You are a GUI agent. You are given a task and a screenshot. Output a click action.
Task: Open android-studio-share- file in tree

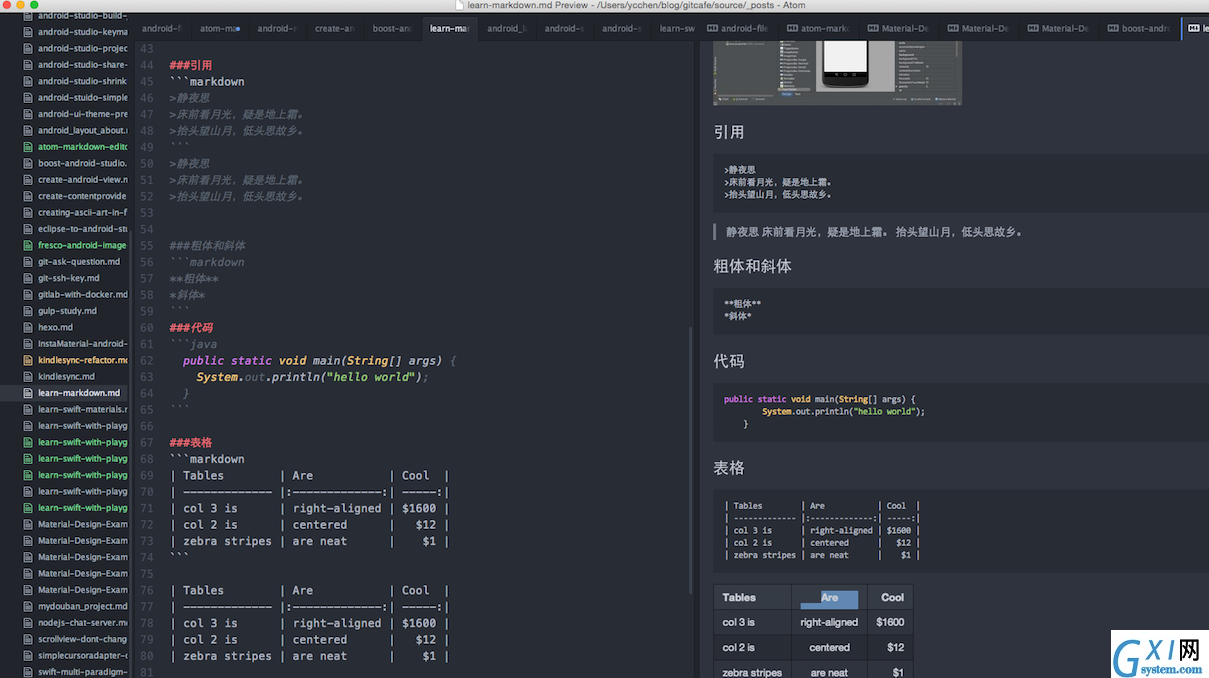pyautogui.click(x=83, y=65)
